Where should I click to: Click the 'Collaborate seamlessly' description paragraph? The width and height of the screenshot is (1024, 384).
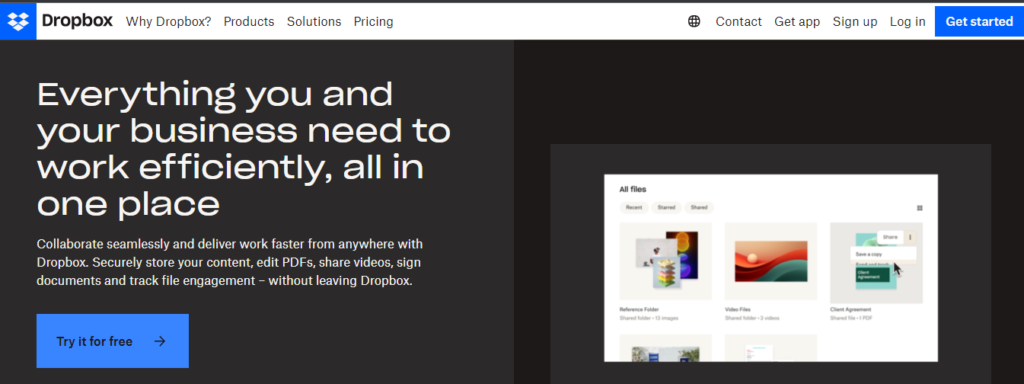[230, 263]
